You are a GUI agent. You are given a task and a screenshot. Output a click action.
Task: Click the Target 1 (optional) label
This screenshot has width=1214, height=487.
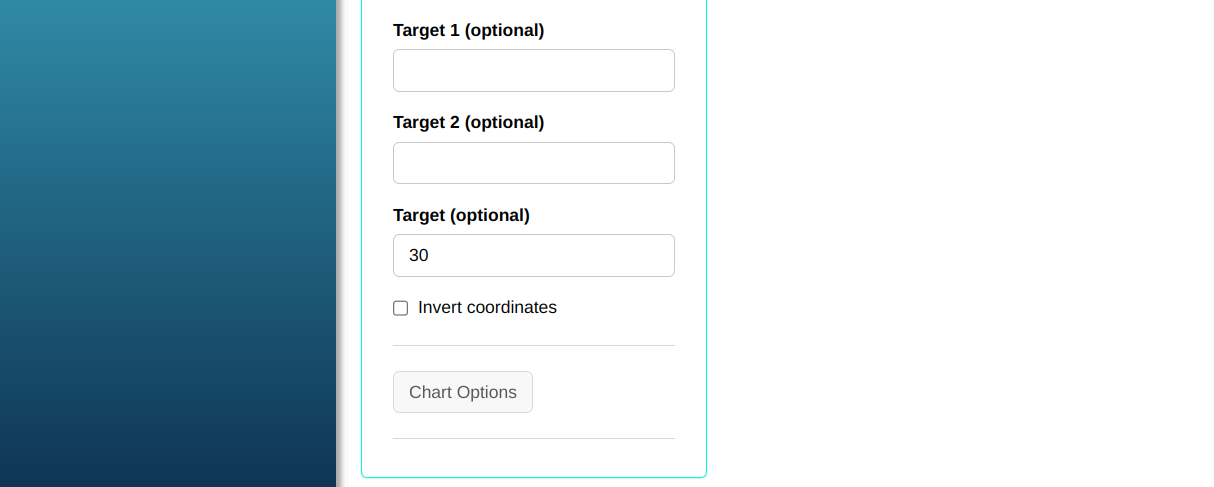[468, 30]
